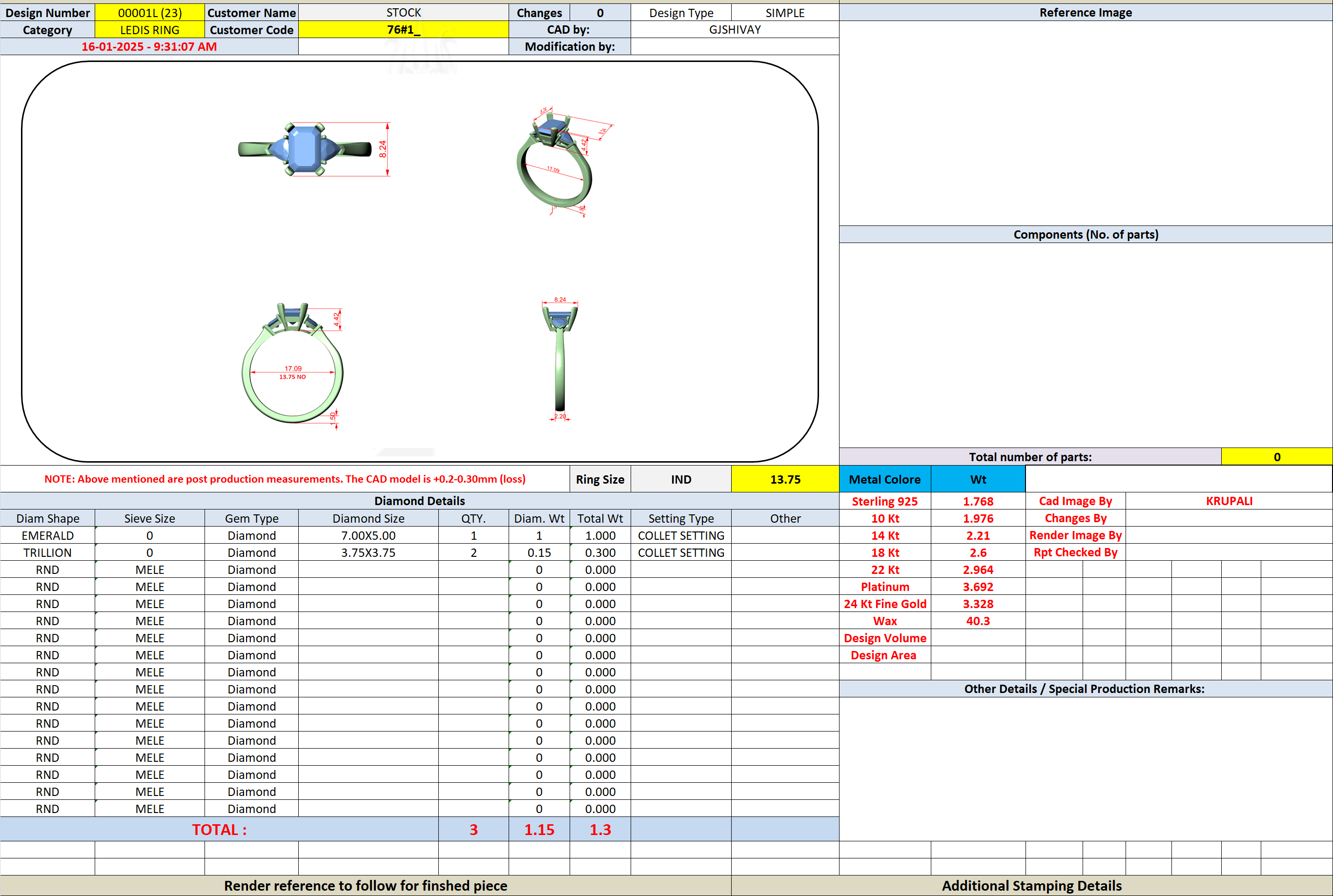Image resolution: width=1333 pixels, height=896 pixels.
Task: Click the Wax weight 40.3
Action: coord(978,621)
